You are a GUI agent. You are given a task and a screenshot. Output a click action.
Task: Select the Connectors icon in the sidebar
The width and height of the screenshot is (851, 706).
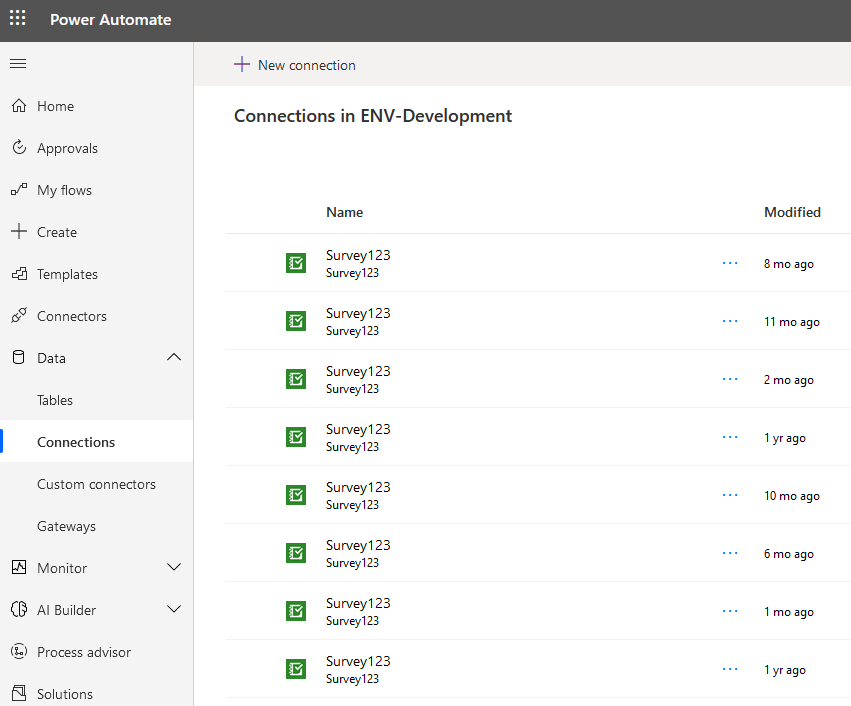point(20,315)
